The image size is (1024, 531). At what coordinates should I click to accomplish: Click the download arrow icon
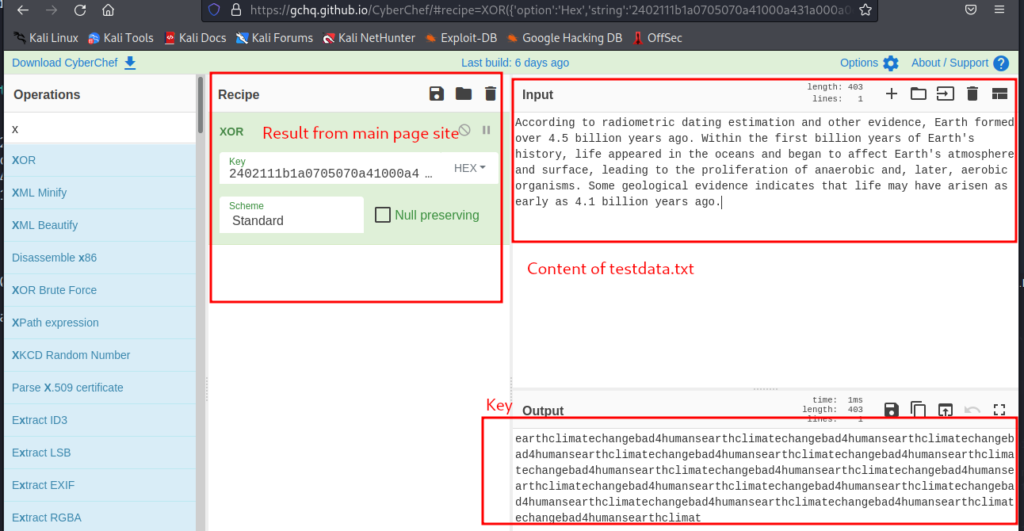(130, 63)
